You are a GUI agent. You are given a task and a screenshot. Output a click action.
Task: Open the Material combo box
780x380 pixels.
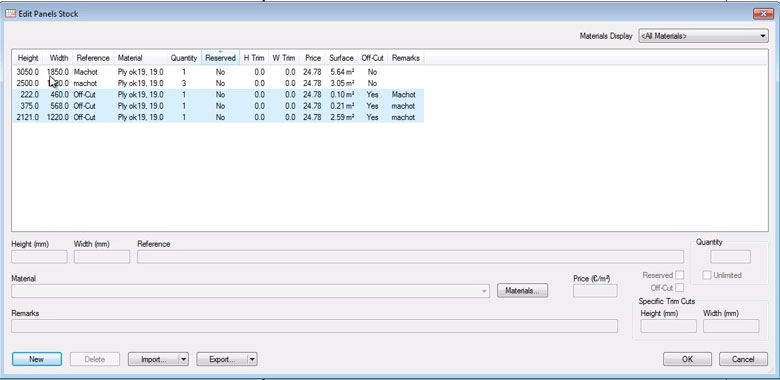point(251,291)
